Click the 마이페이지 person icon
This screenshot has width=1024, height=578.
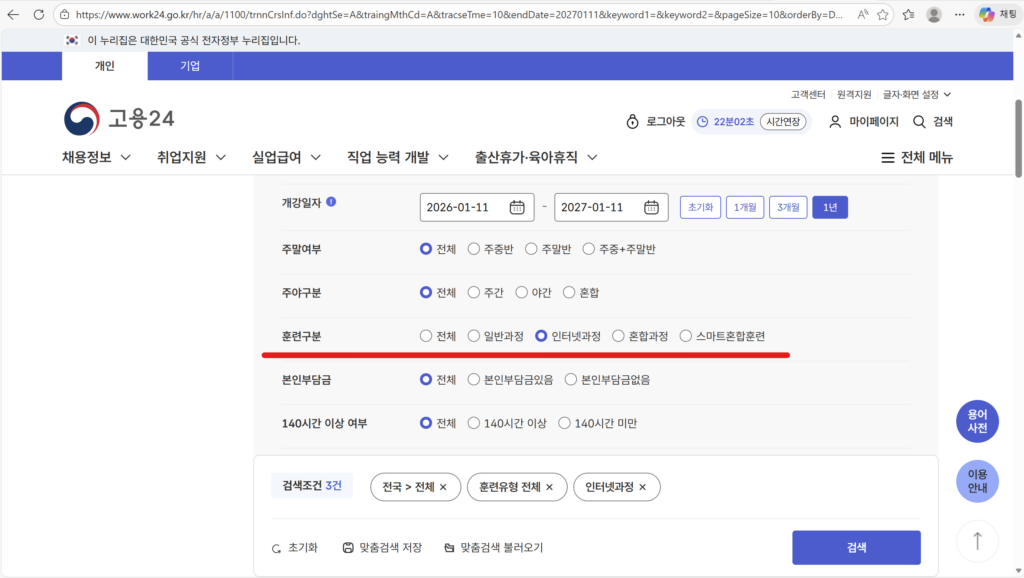click(x=836, y=120)
